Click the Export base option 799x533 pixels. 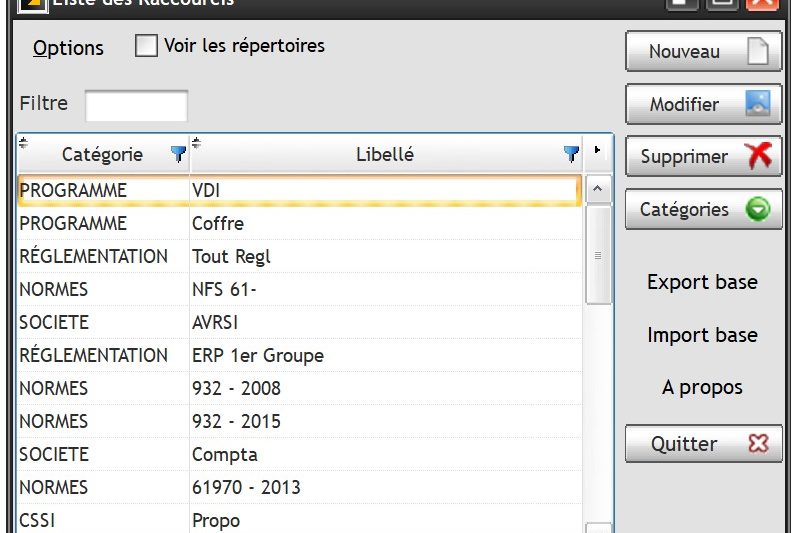click(702, 282)
